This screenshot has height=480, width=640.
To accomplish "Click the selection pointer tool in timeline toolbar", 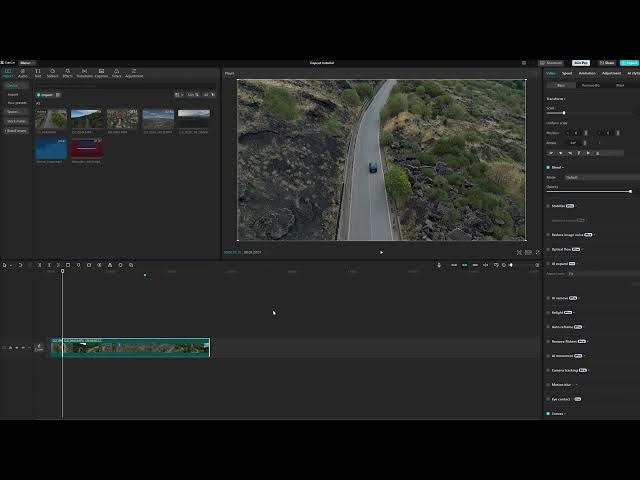I will [x=4, y=265].
